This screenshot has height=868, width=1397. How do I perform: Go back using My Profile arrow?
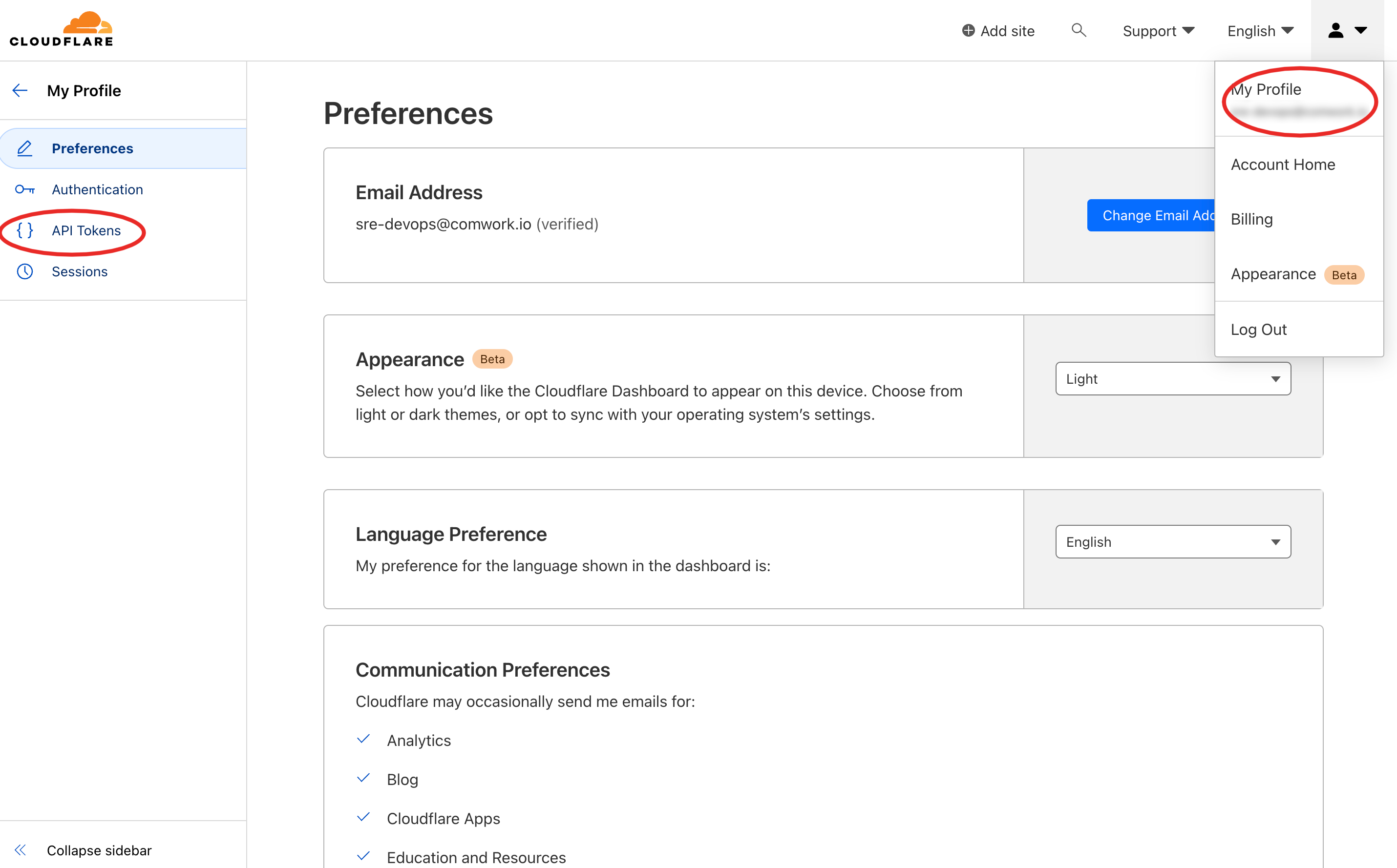coord(20,90)
